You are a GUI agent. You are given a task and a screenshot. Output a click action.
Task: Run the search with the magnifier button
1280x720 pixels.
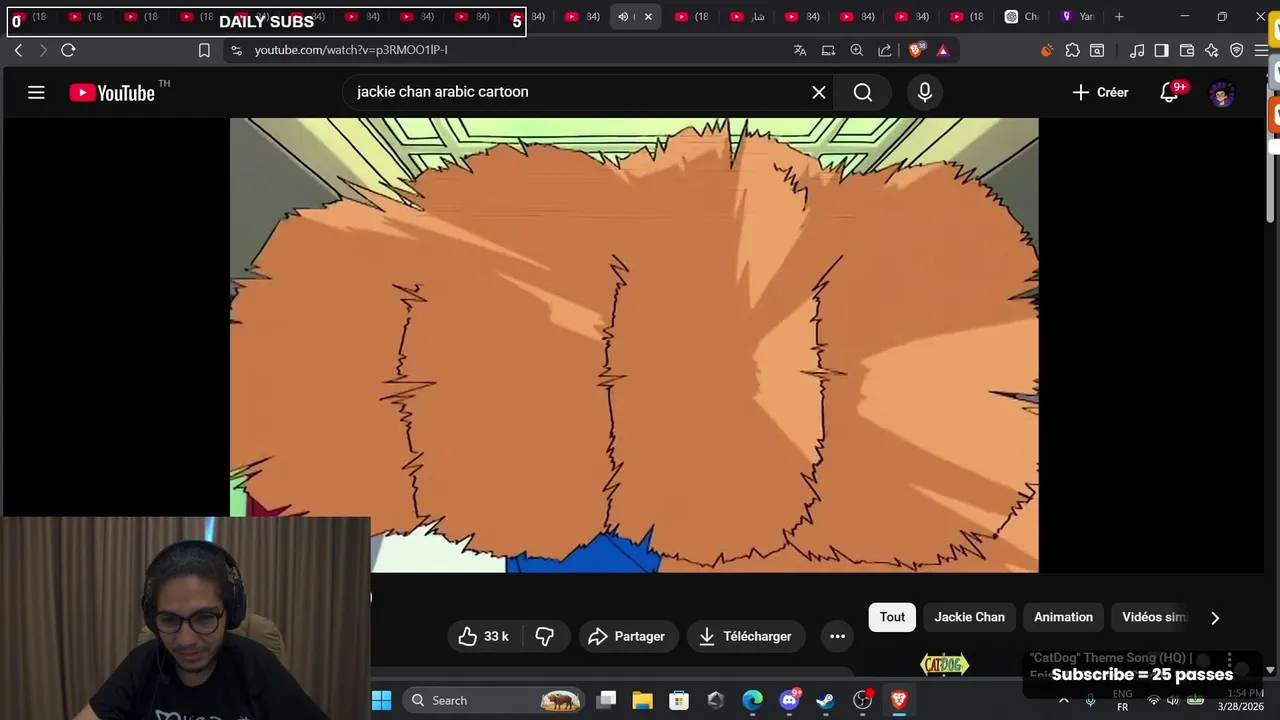[x=863, y=92]
